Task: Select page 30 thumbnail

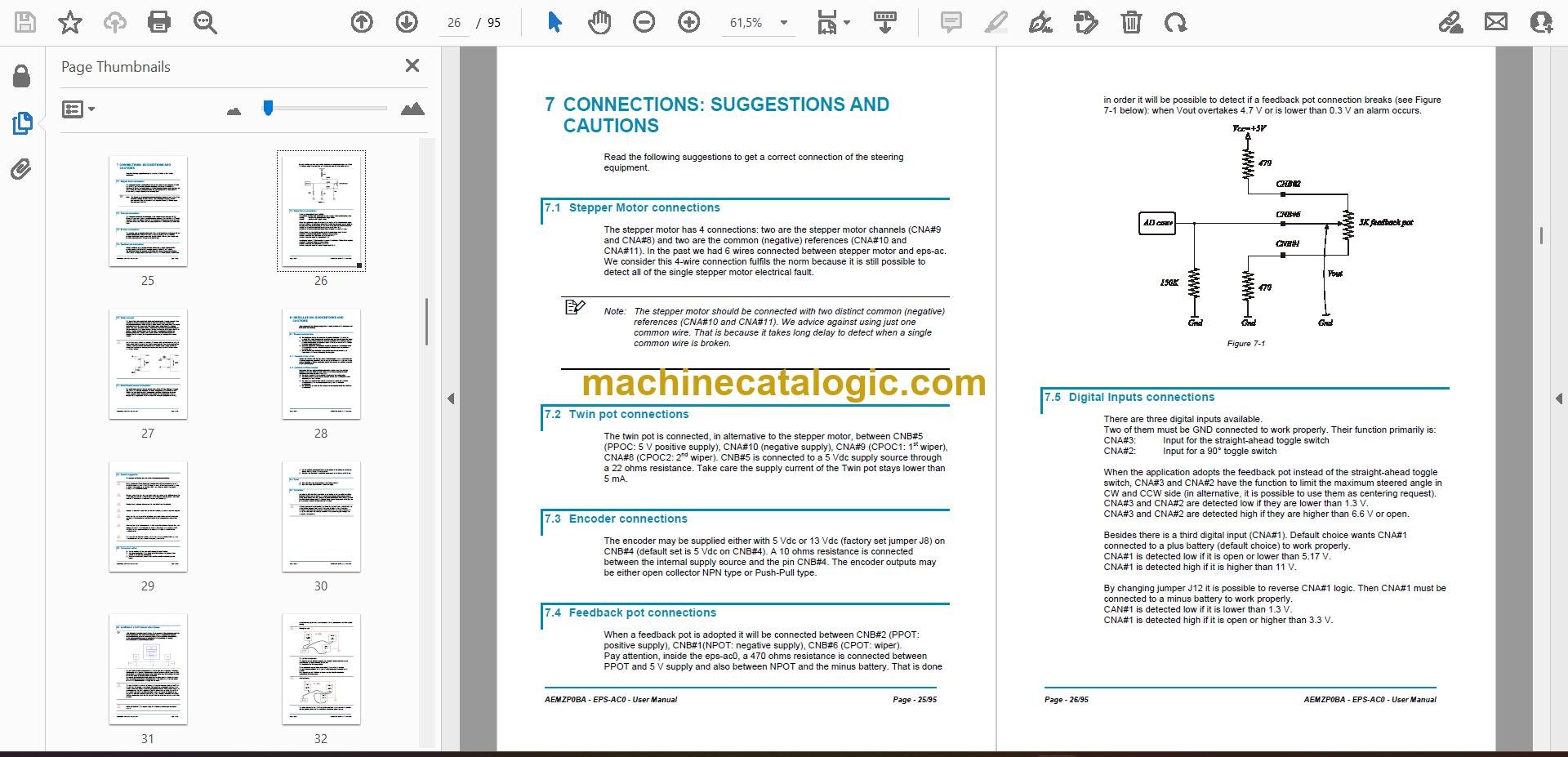Action: pyautogui.click(x=321, y=517)
